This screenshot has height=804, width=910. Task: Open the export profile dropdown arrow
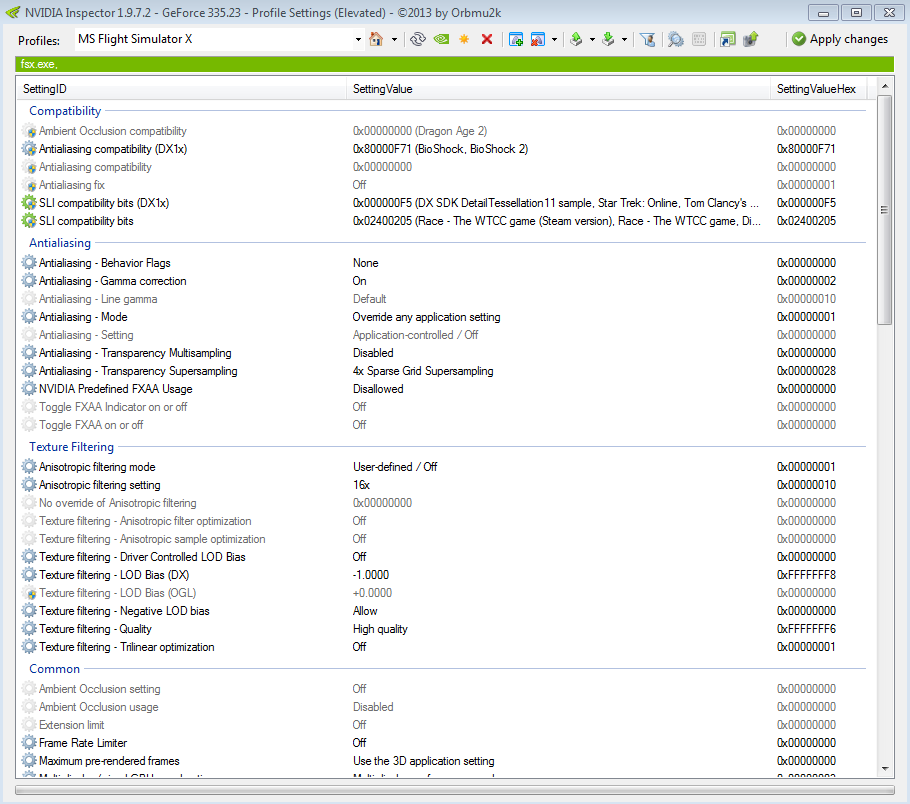pos(592,39)
